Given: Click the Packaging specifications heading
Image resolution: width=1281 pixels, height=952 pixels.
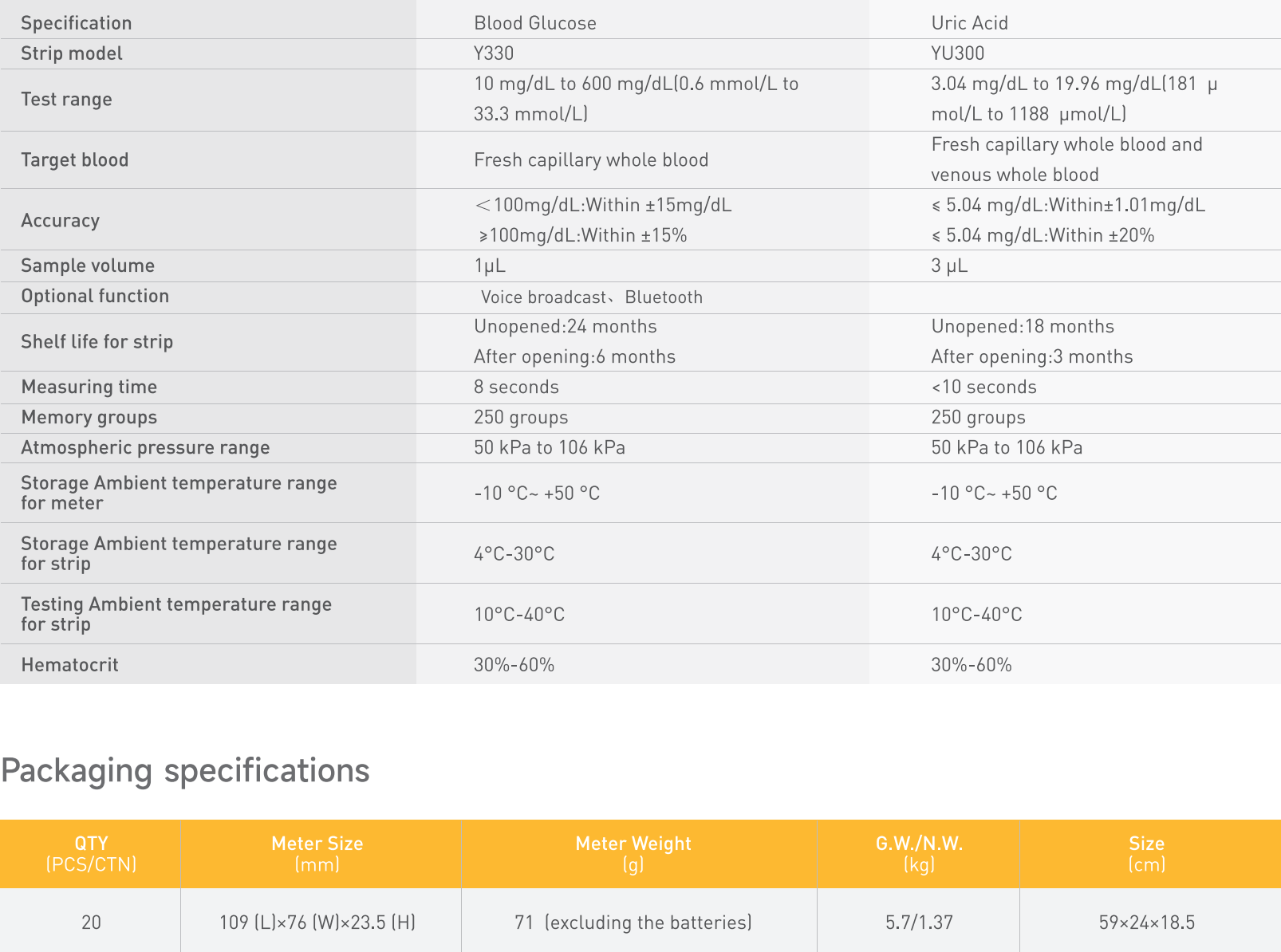Looking at the screenshot, I should [185, 771].
